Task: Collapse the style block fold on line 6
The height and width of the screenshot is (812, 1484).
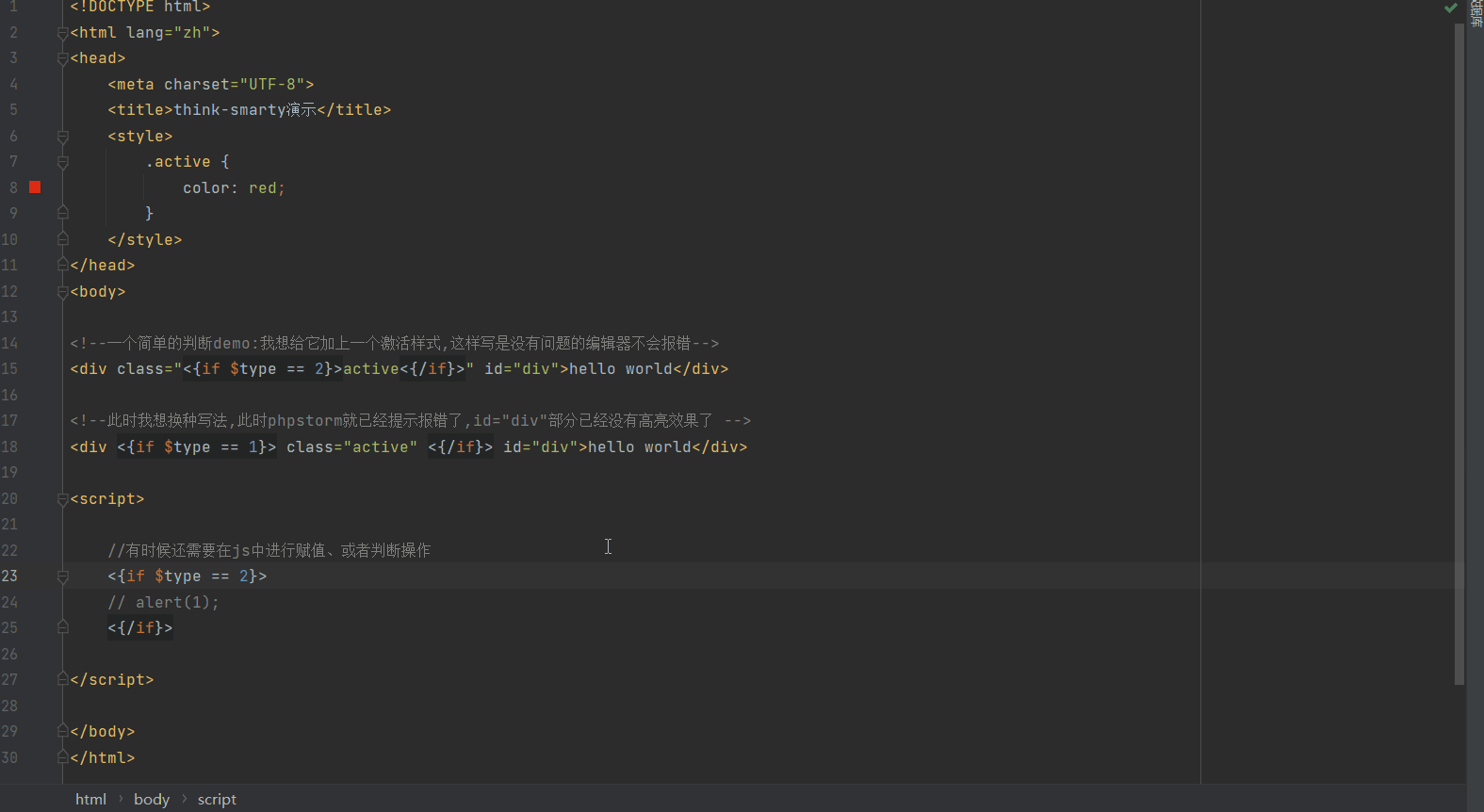Action: 62,137
